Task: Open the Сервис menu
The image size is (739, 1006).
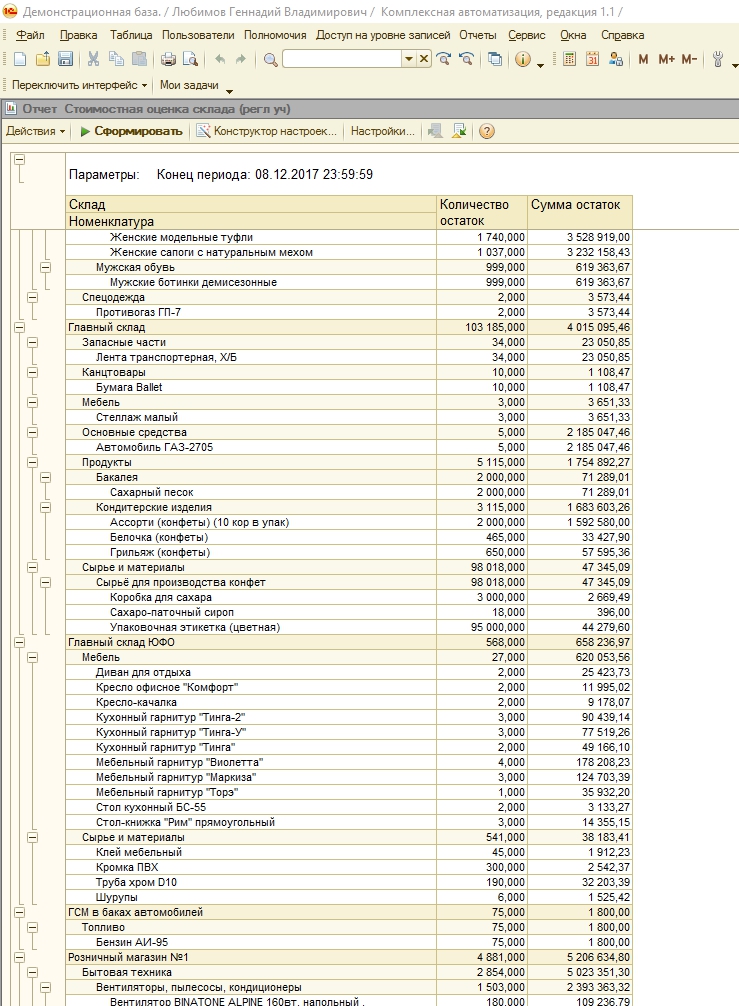Action: click(x=527, y=35)
